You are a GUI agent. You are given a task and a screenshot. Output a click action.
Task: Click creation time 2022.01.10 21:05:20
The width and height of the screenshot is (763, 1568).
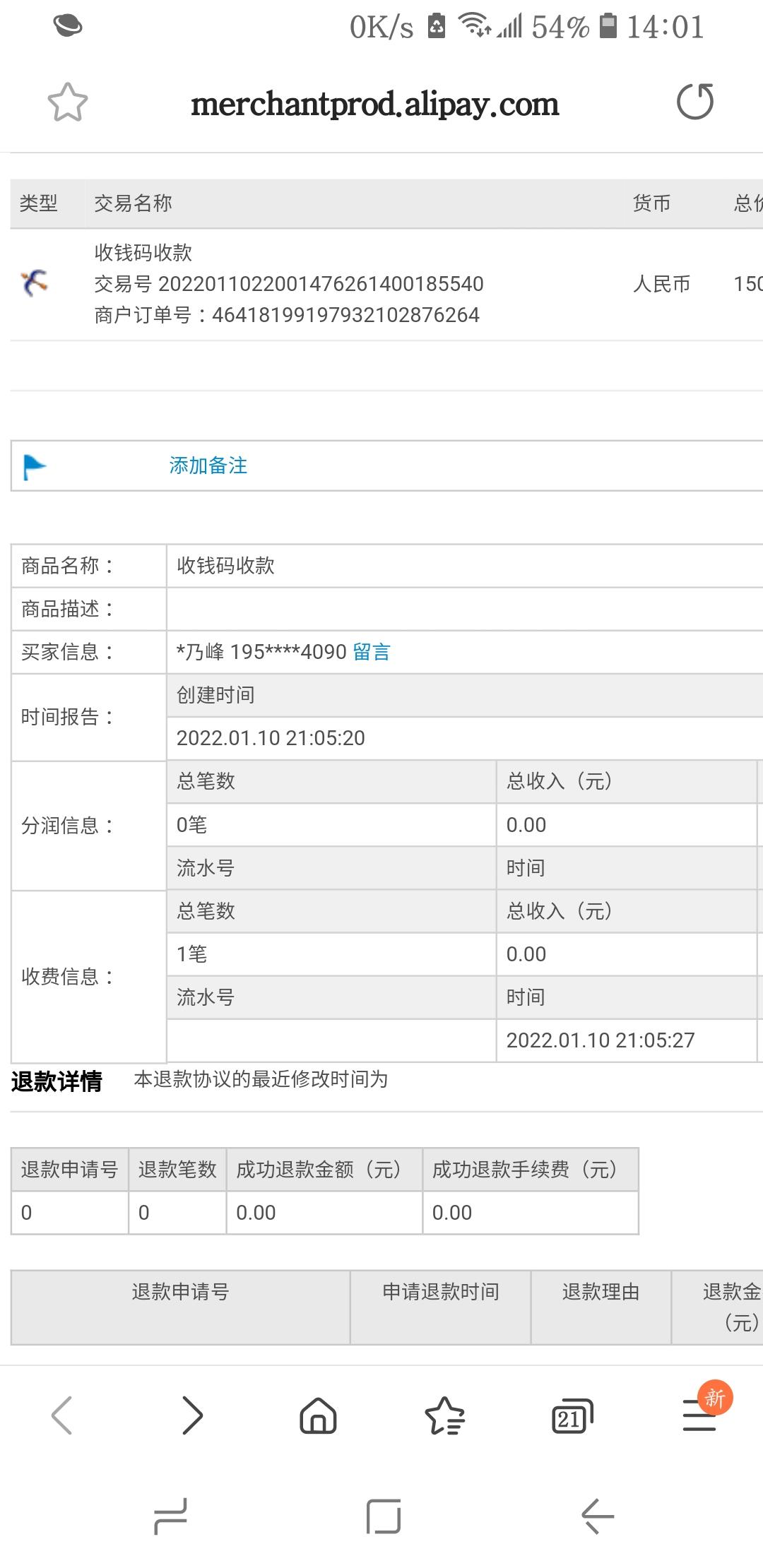click(x=271, y=738)
